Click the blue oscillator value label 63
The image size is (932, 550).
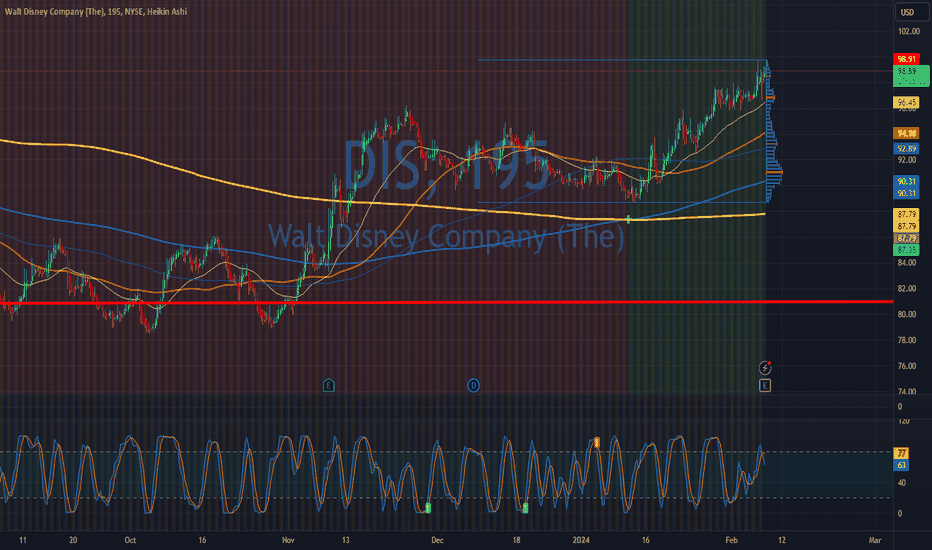pos(901,465)
